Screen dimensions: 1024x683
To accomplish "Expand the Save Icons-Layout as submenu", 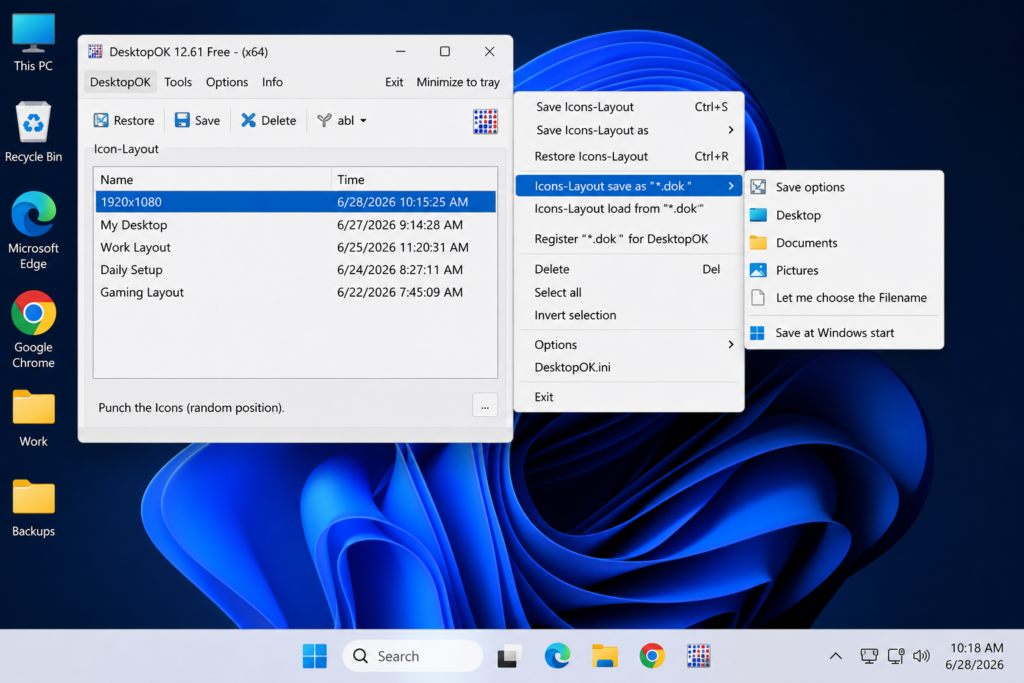I will click(629, 130).
